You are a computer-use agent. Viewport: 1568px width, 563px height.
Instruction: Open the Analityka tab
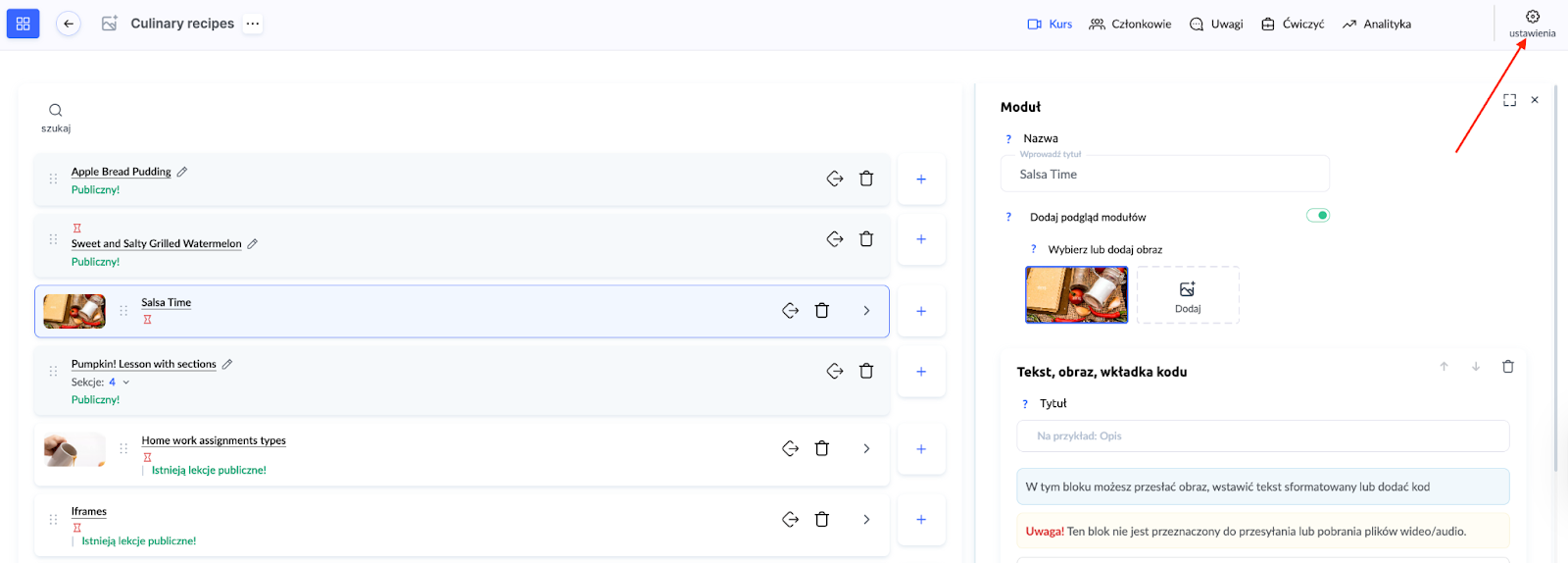pyautogui.click(x=1377, y=25)
